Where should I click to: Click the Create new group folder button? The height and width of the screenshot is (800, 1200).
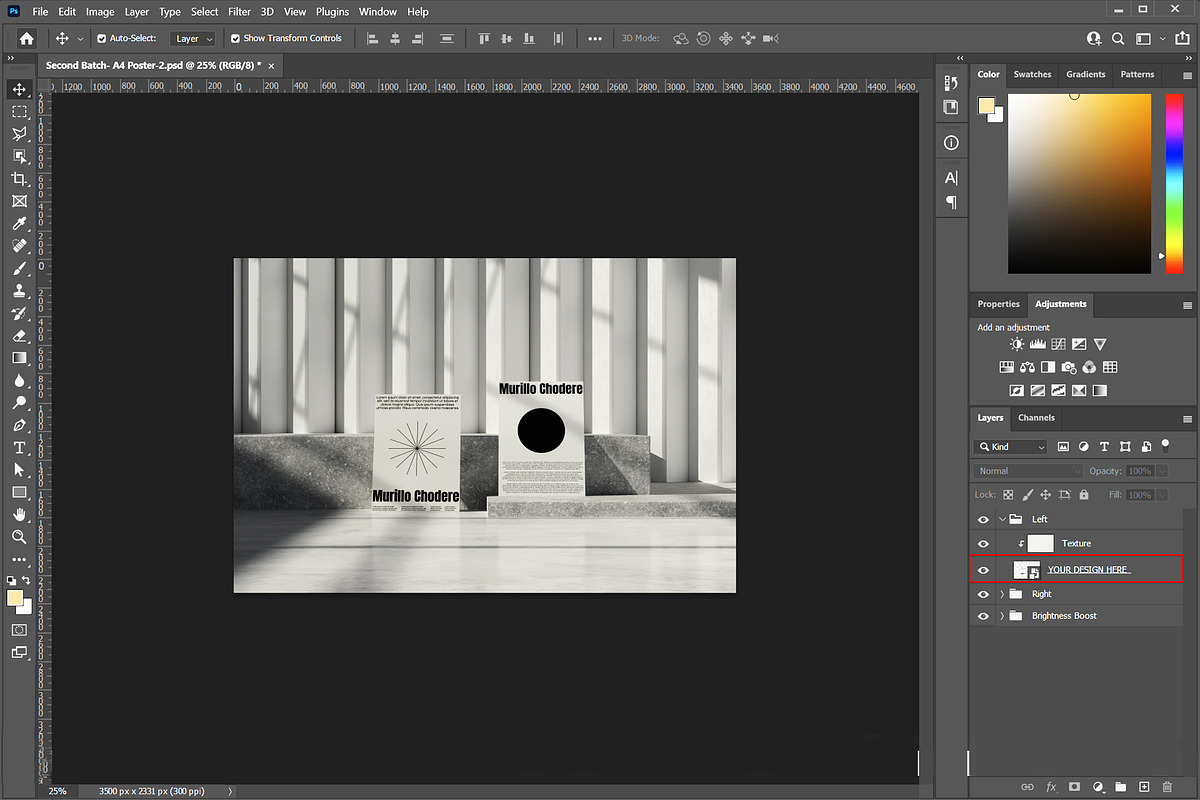(x=1121, y=787)
